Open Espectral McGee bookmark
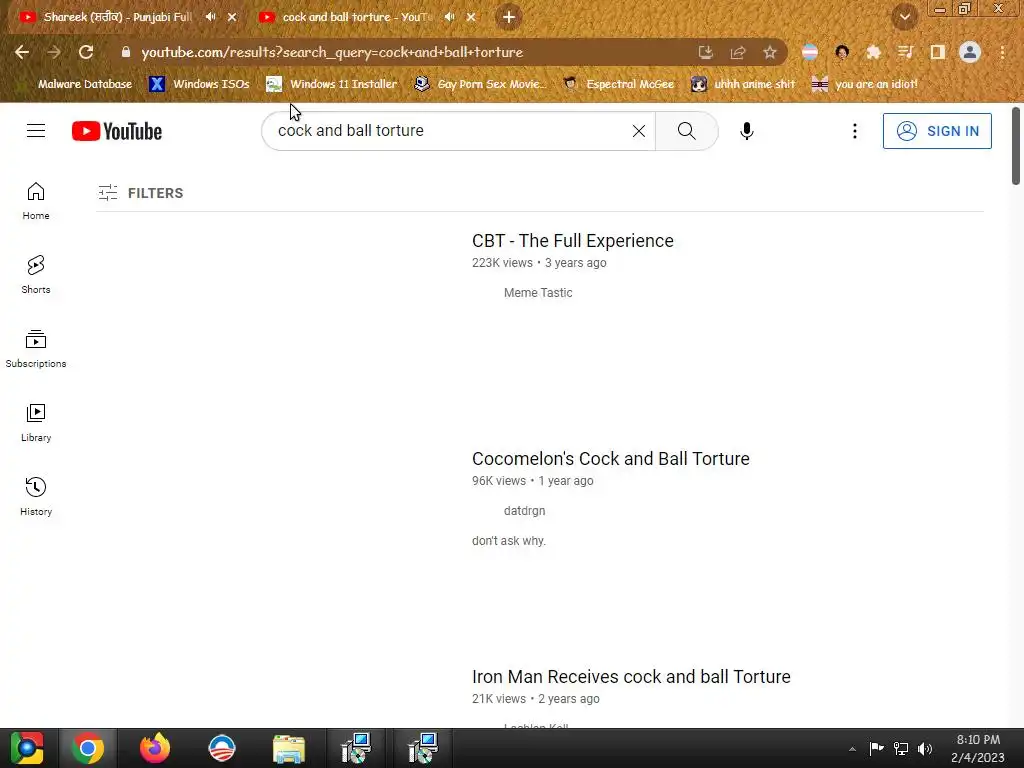Image resolution: width=1024 pixels, height=768 pixels. [x=619, y=84]
